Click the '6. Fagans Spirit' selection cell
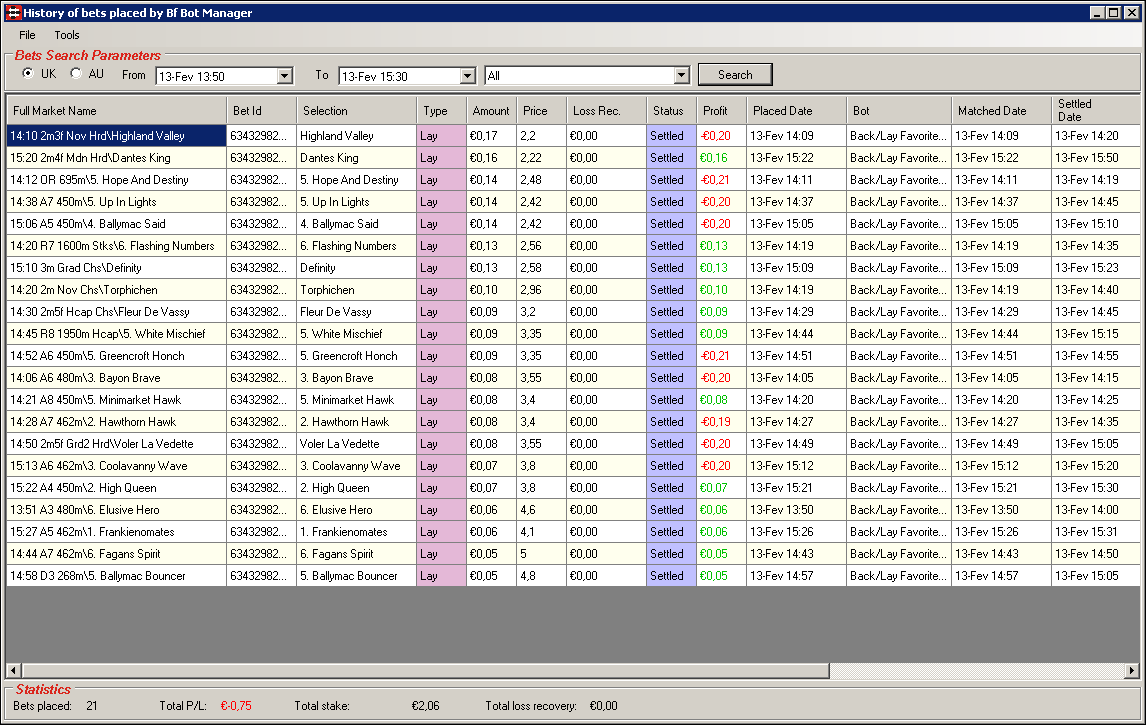This screenshot has width=1147, height=725. tap(356, 554)
